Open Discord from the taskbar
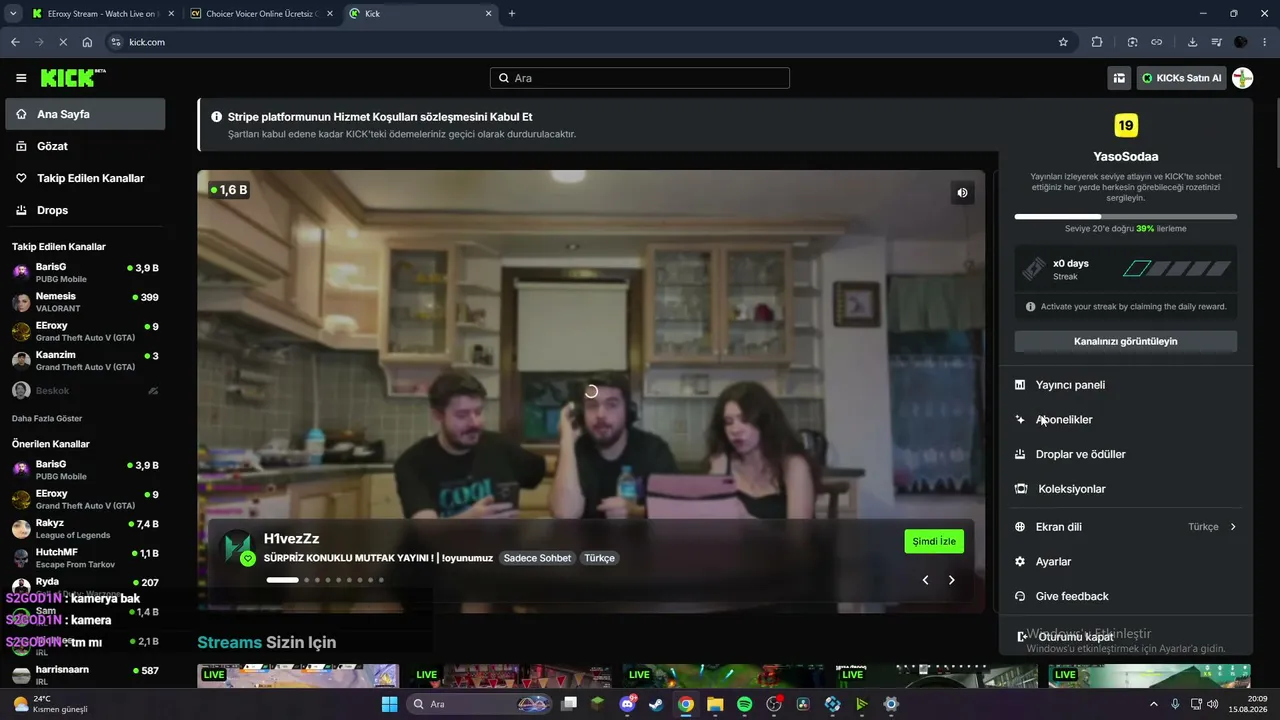The height and width of the screenshot is (720, 1280). (x=627, y=704)
